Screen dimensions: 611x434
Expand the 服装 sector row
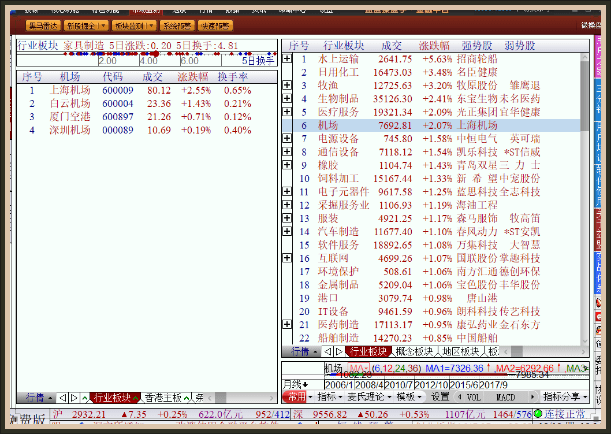287,218
